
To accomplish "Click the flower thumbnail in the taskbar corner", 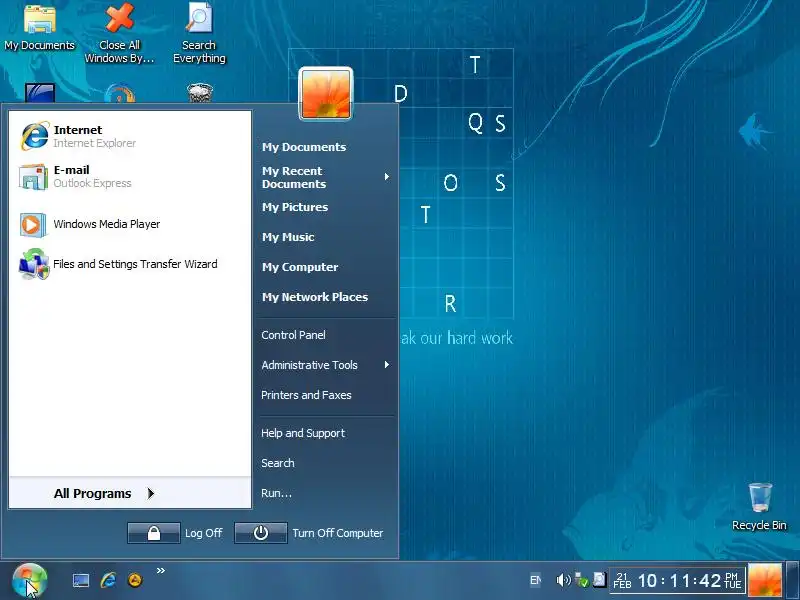I will coord(765,581).
